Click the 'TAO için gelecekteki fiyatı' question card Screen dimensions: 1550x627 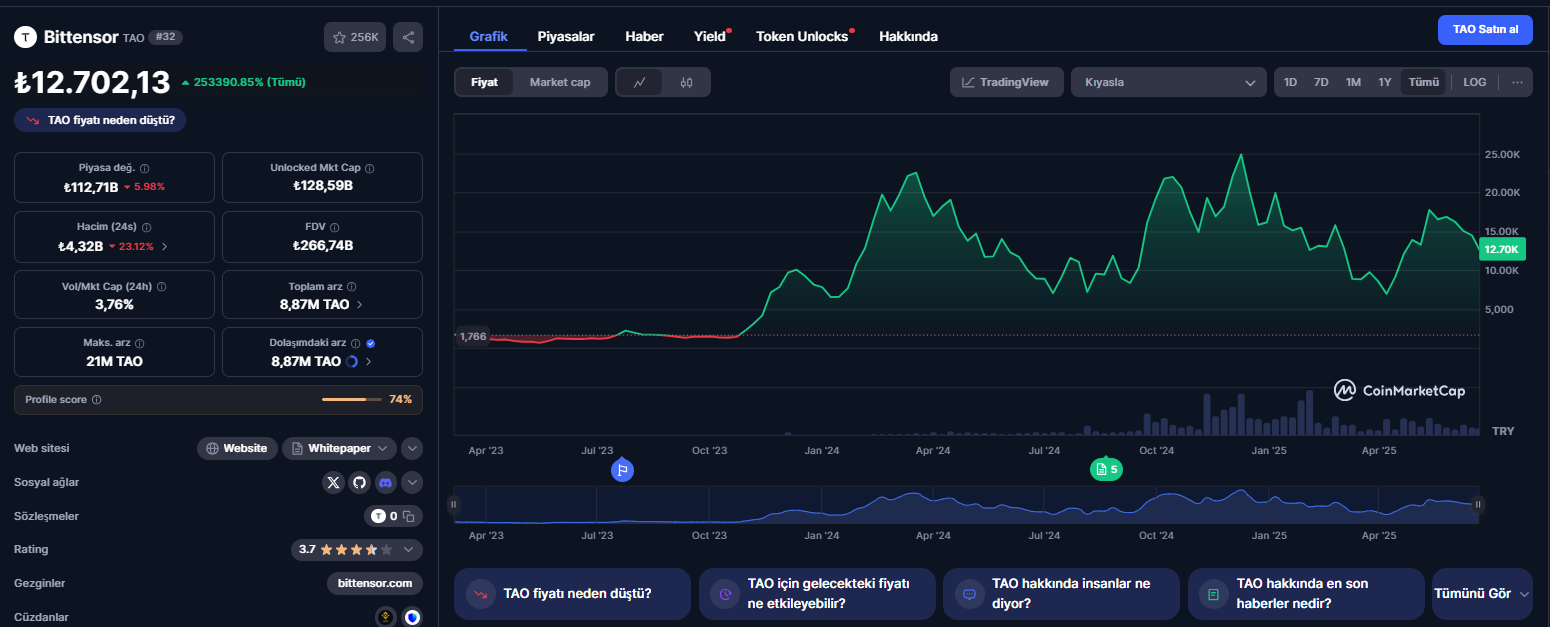coord(817,594)
